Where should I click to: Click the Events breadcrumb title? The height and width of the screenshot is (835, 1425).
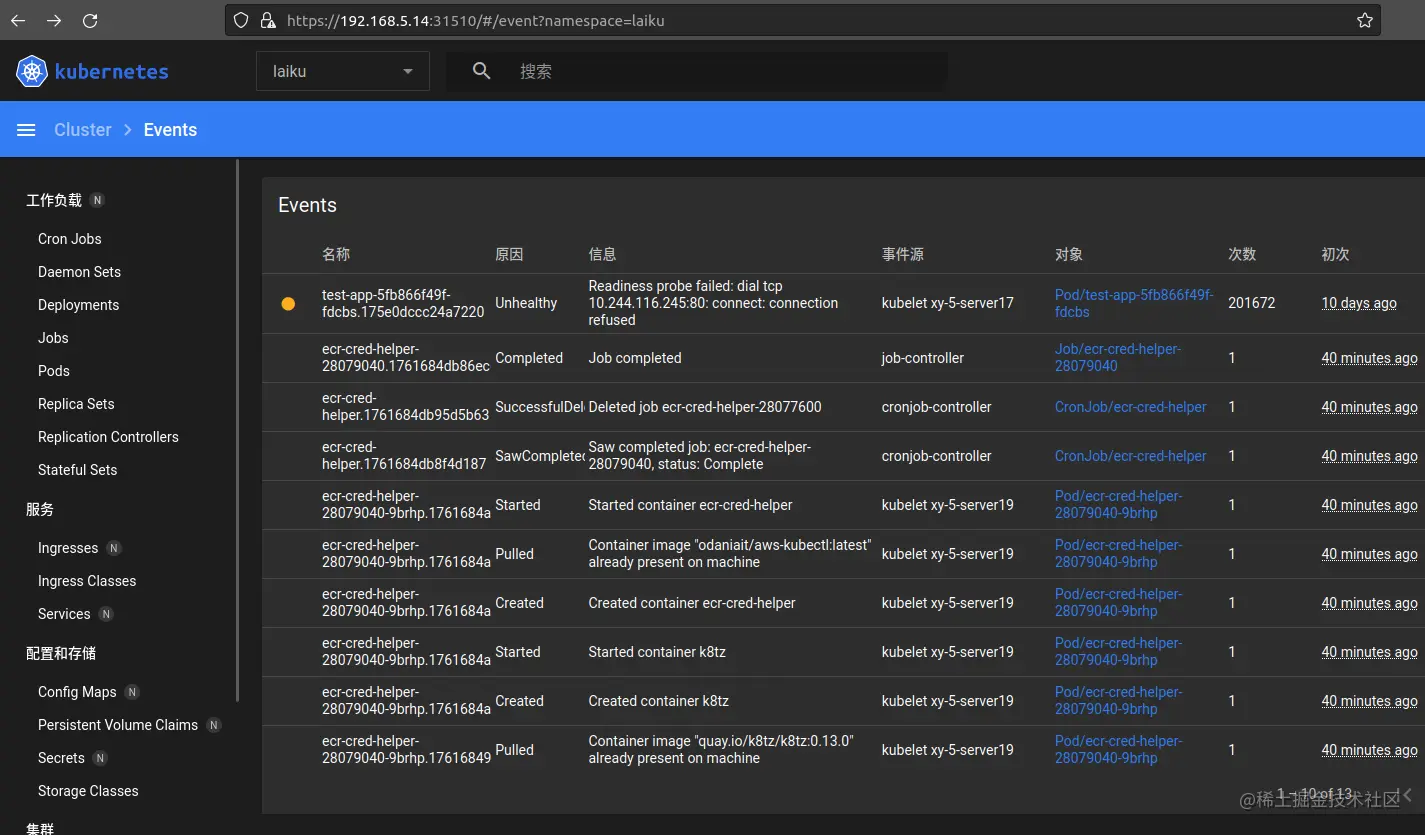tap(170, 130)
